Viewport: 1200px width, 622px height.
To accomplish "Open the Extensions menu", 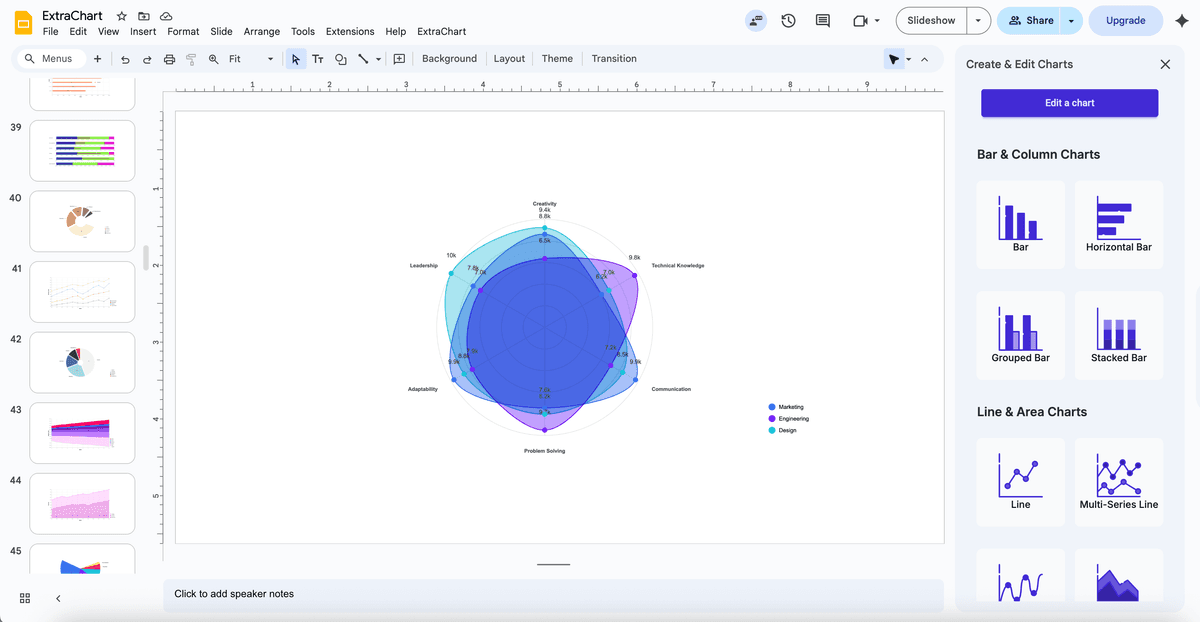I will coord(350,32).
